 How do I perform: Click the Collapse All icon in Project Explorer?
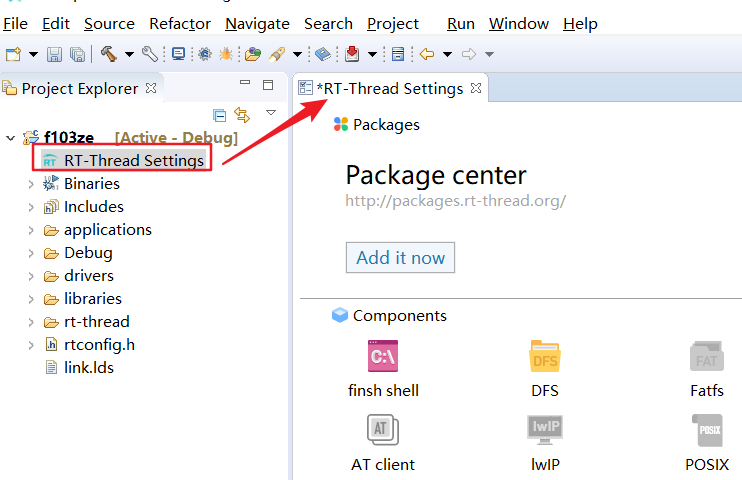(x=220, y=115)
